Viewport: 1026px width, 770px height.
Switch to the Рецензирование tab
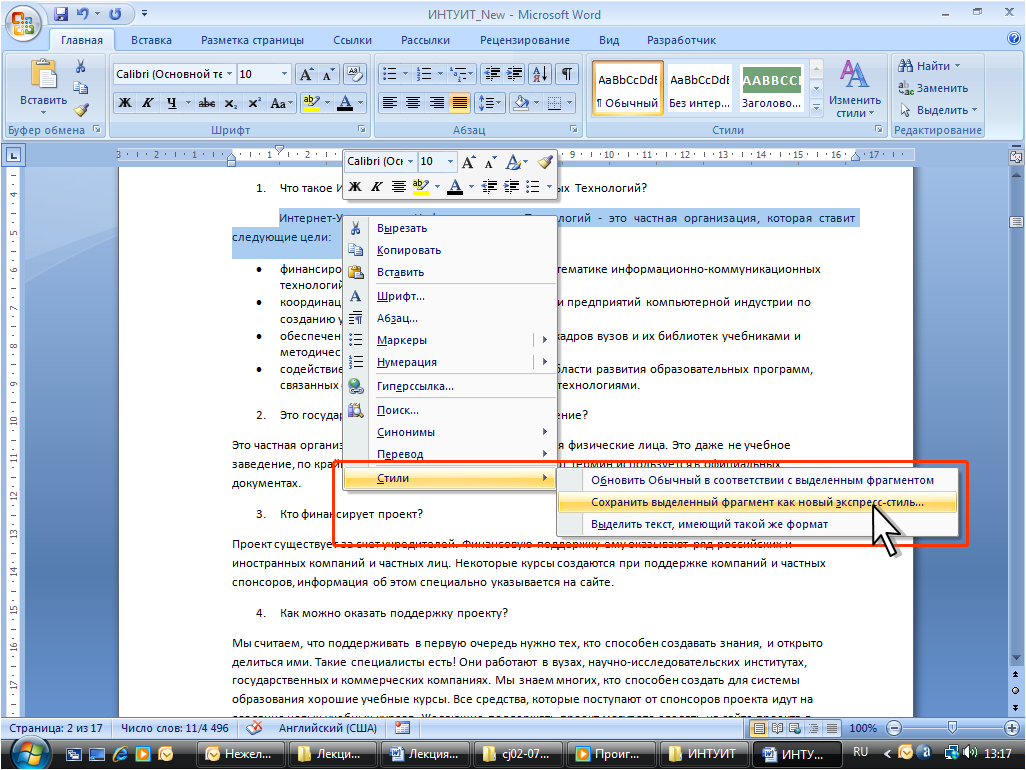524,40
